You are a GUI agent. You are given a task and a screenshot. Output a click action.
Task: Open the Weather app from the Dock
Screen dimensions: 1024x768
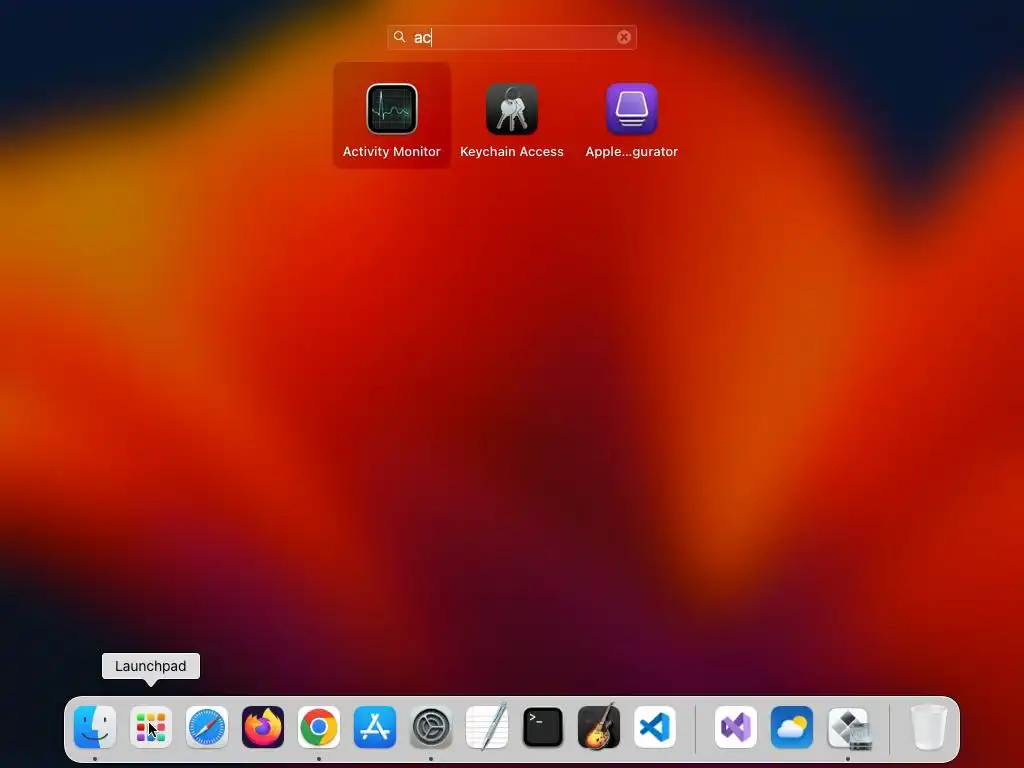click(x=792, y=727)
